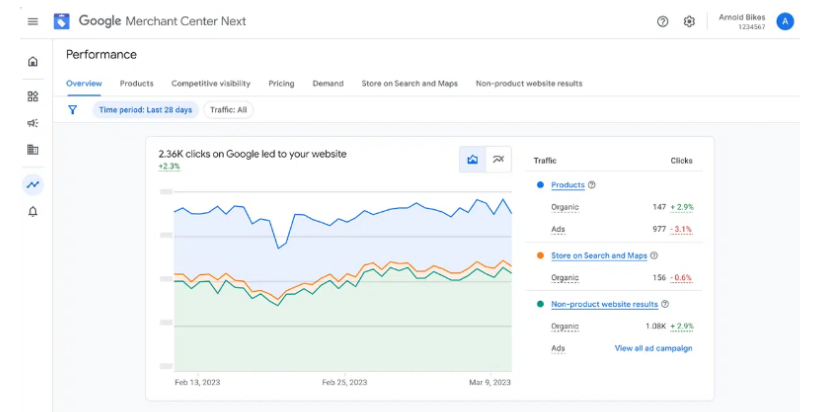Open the Business info building icon
This screenshot has width=817, height=412.
tap(33, 150)
